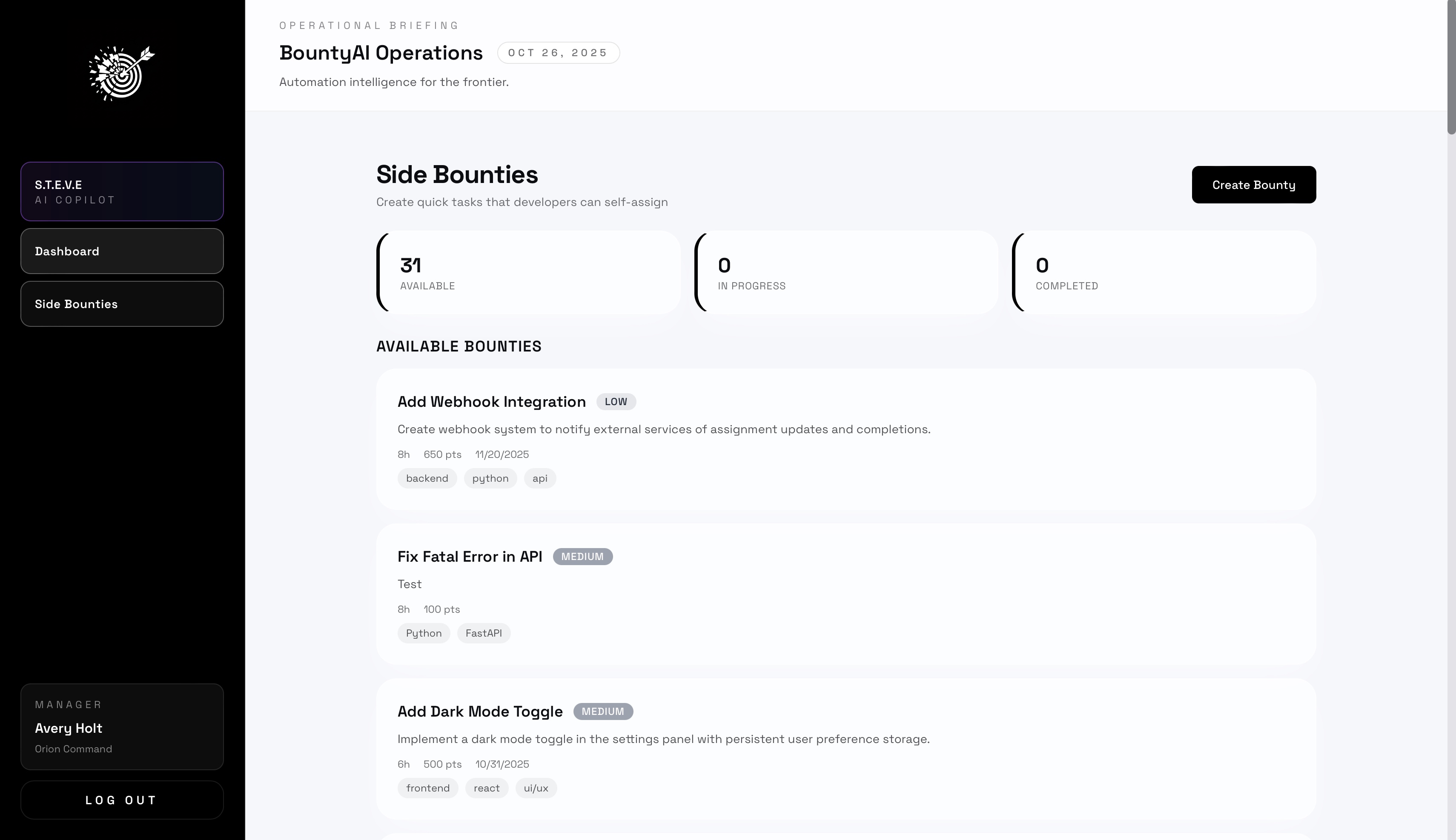Click the backend tag on webhook bounty
Screen dimensions: 1456x840
click(x=427, y=478)
